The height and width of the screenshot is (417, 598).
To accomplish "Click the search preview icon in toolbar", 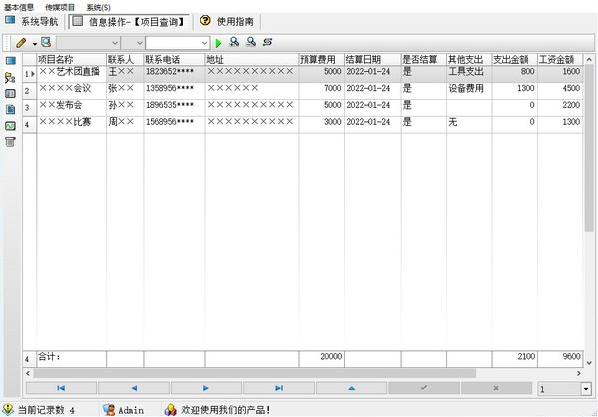I will pyautogui.click(x=46, y=42).
